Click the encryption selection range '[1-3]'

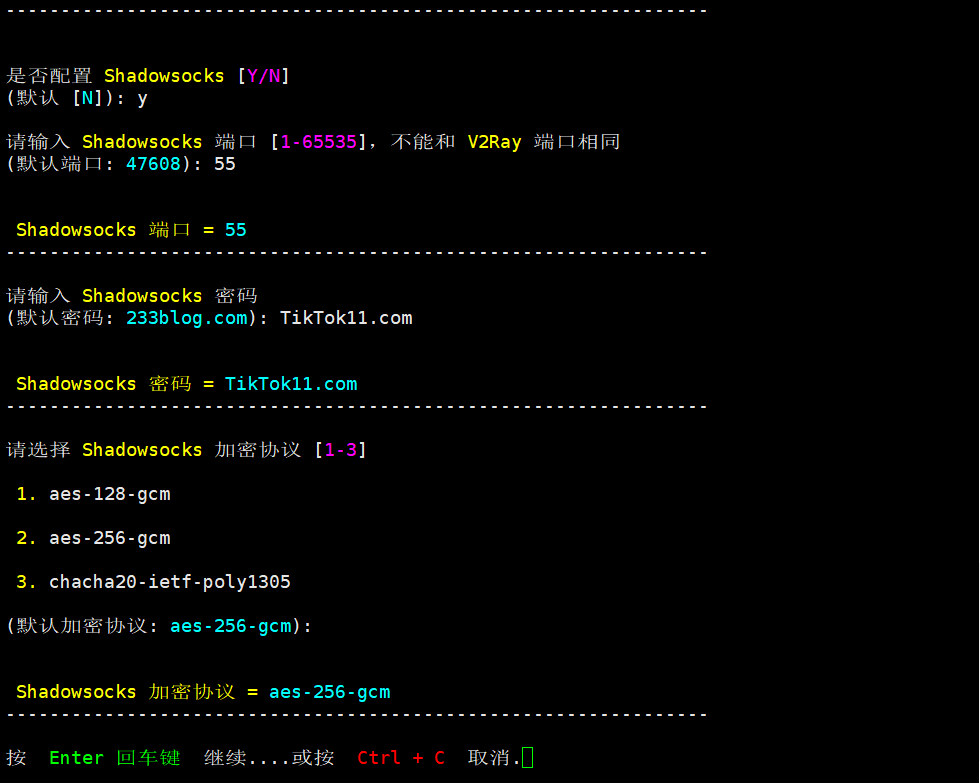(341, 450)
